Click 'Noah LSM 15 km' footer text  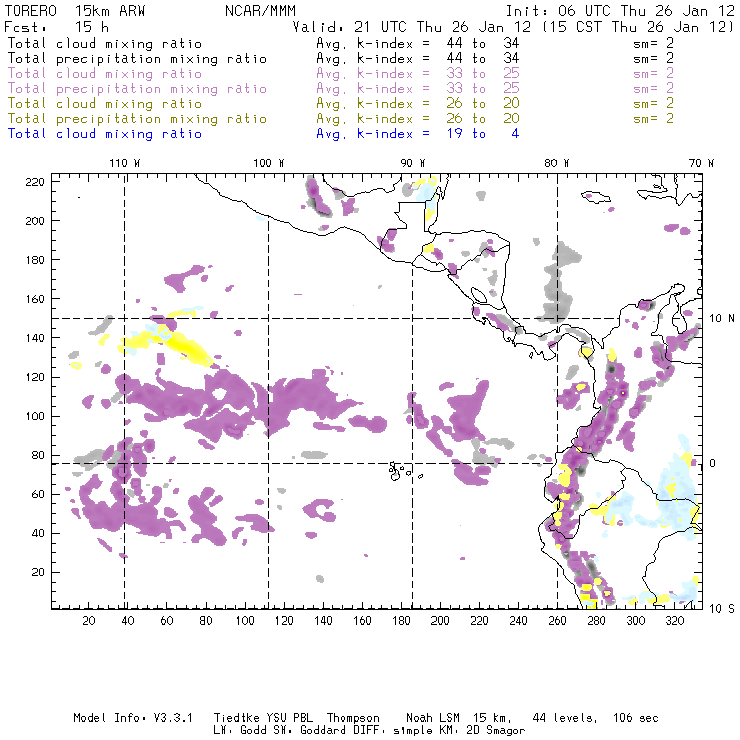(x=459, y=718)
